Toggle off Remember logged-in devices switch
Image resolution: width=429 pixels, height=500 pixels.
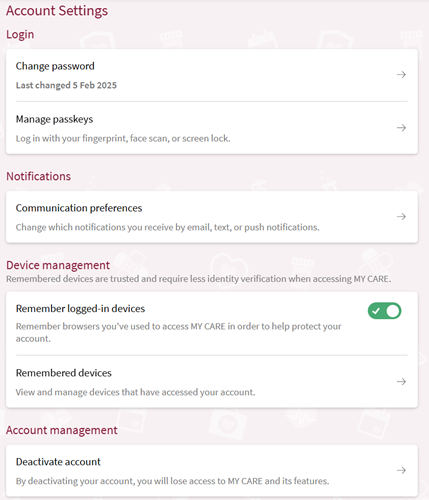(x=384, y=311)
